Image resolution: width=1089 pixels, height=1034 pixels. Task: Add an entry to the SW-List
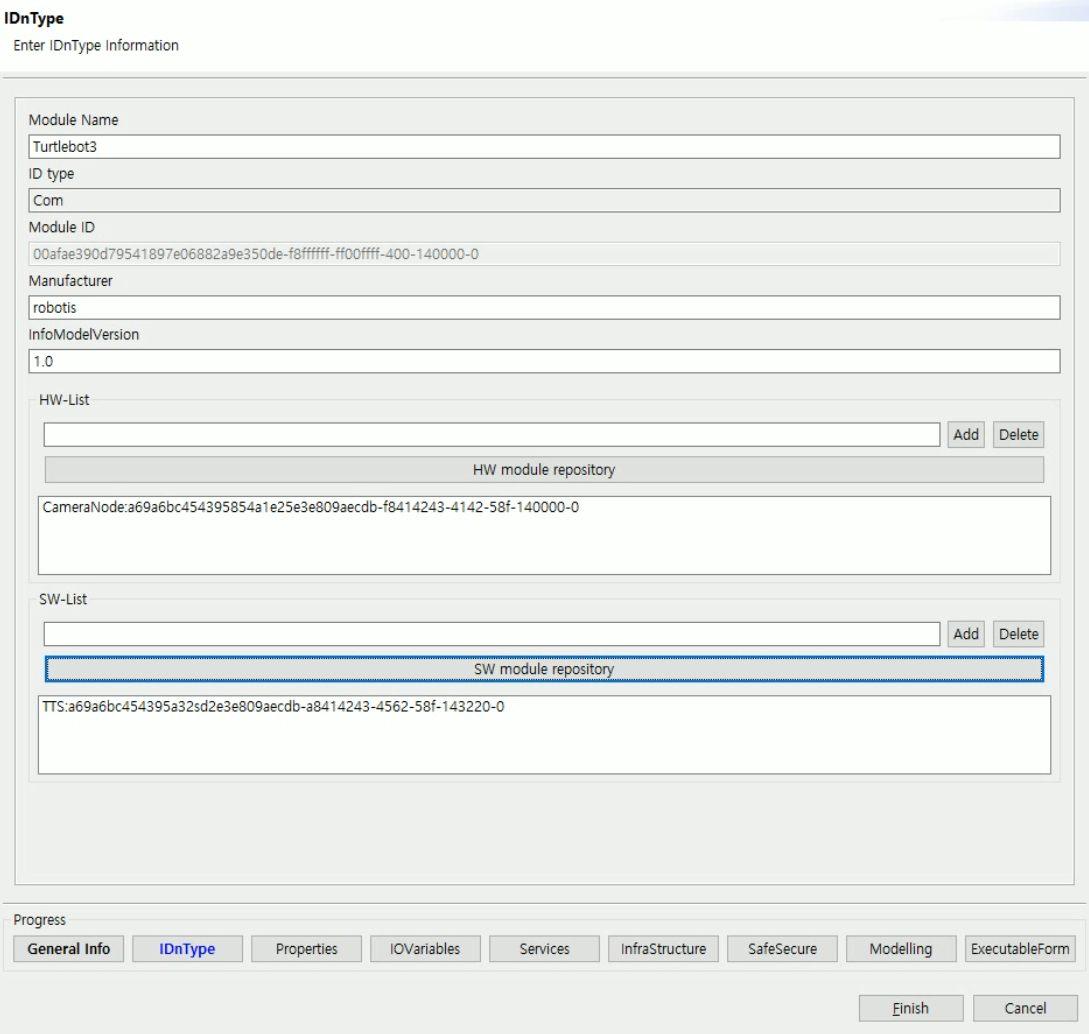965,634
